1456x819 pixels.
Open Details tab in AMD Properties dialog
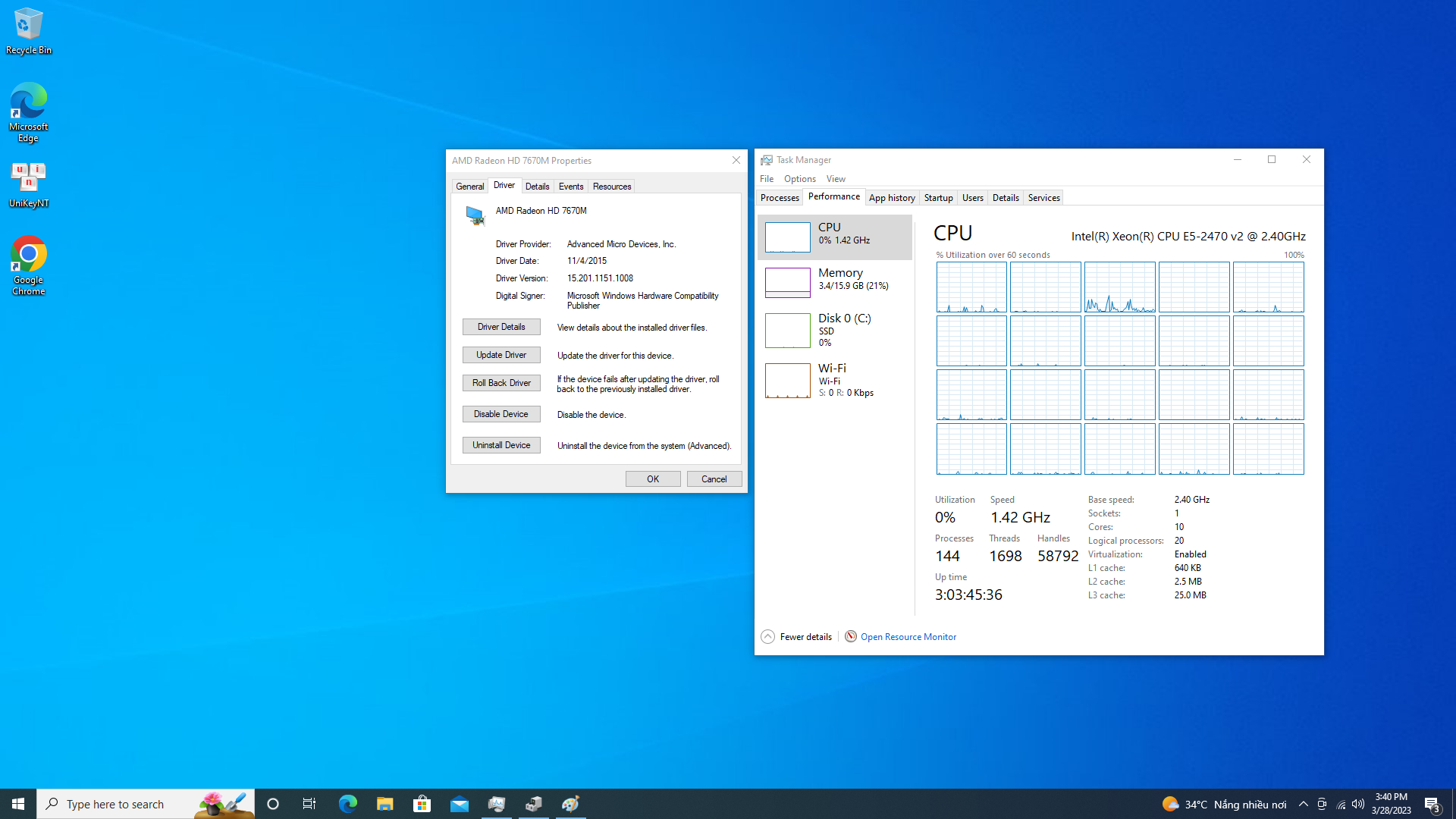pyautogui.click(x=537, y=187)
